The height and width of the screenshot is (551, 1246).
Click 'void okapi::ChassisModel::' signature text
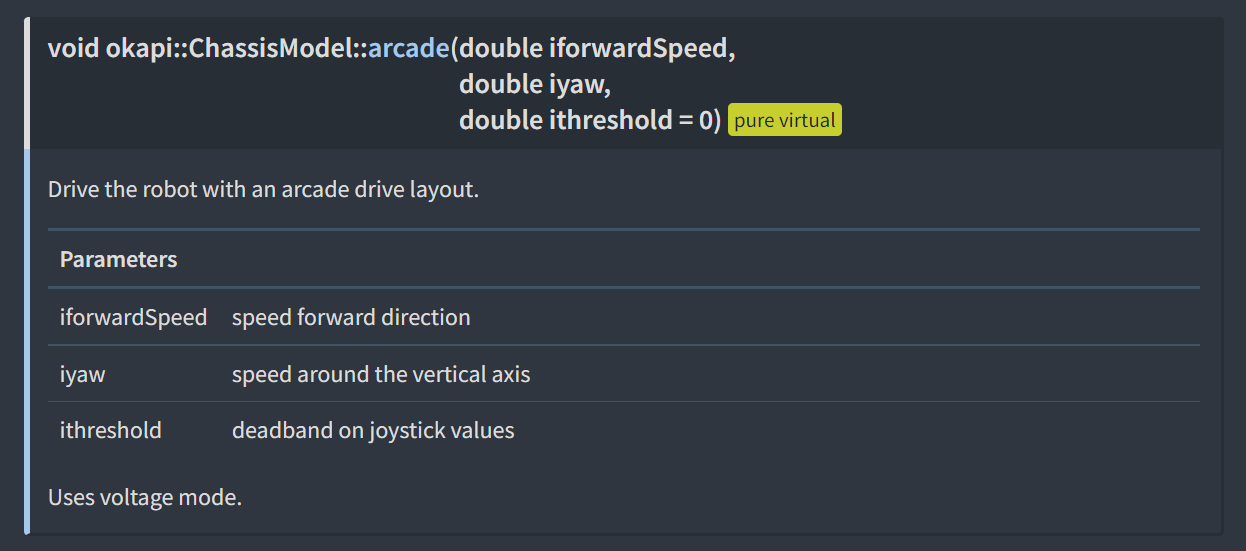[208, 49]
